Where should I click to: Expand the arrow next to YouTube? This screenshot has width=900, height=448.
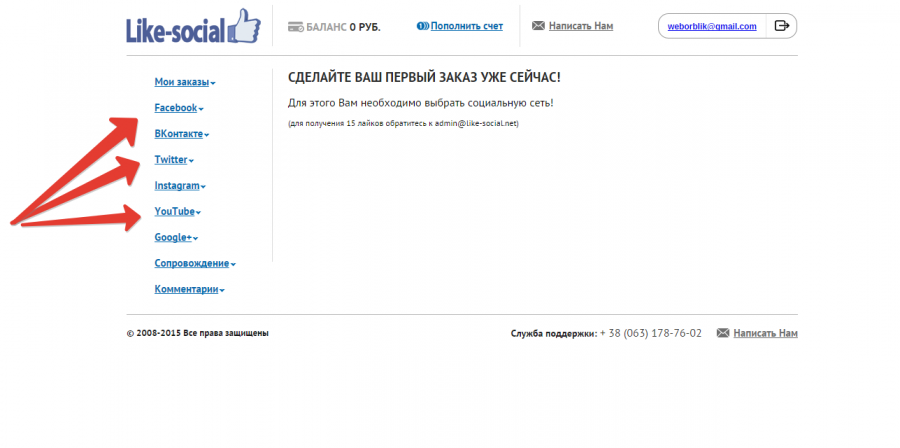point(198,213)
